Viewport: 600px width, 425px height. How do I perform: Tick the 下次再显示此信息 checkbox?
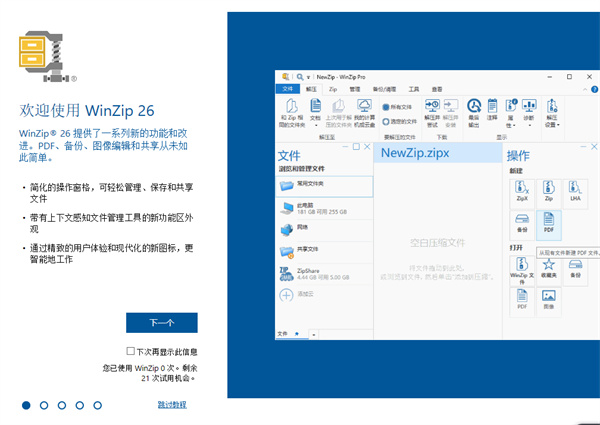pyautogui.click(x=131, y=352)
